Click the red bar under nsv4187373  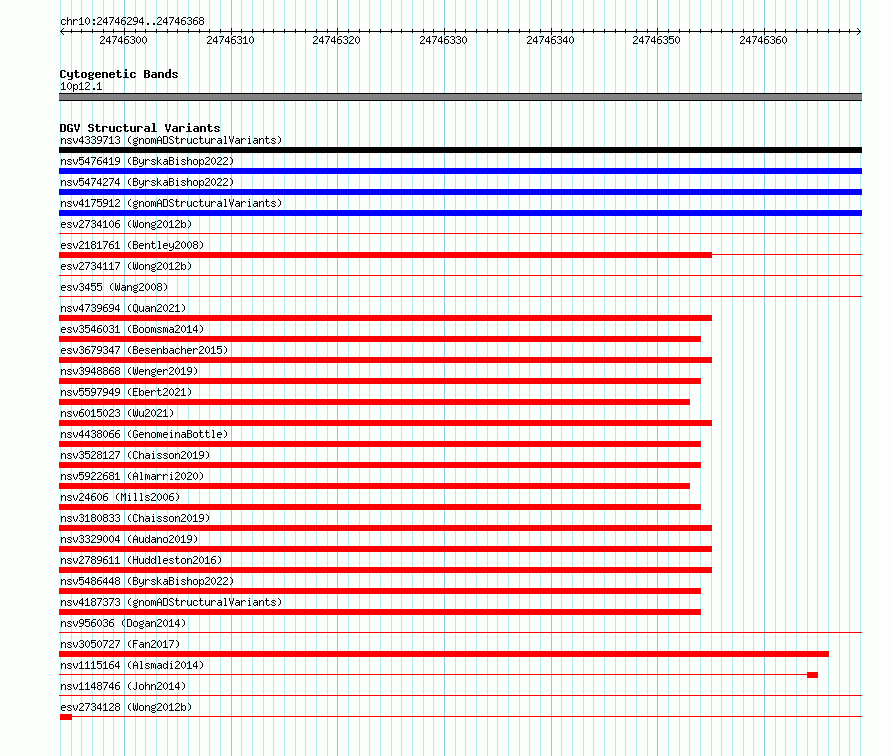[380, 612]
